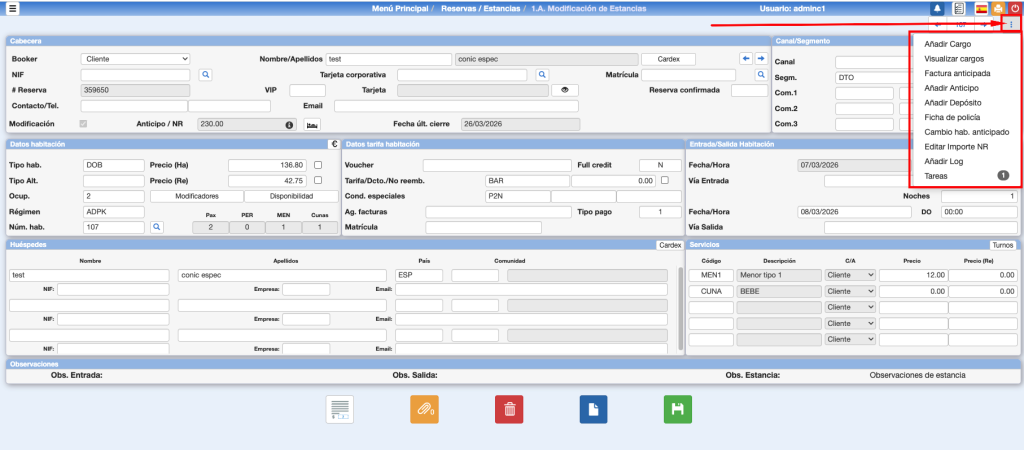Expand C/A dropdown for MEN1 service
Viewport: 1024px width, 450px height.
click(850, 275)
